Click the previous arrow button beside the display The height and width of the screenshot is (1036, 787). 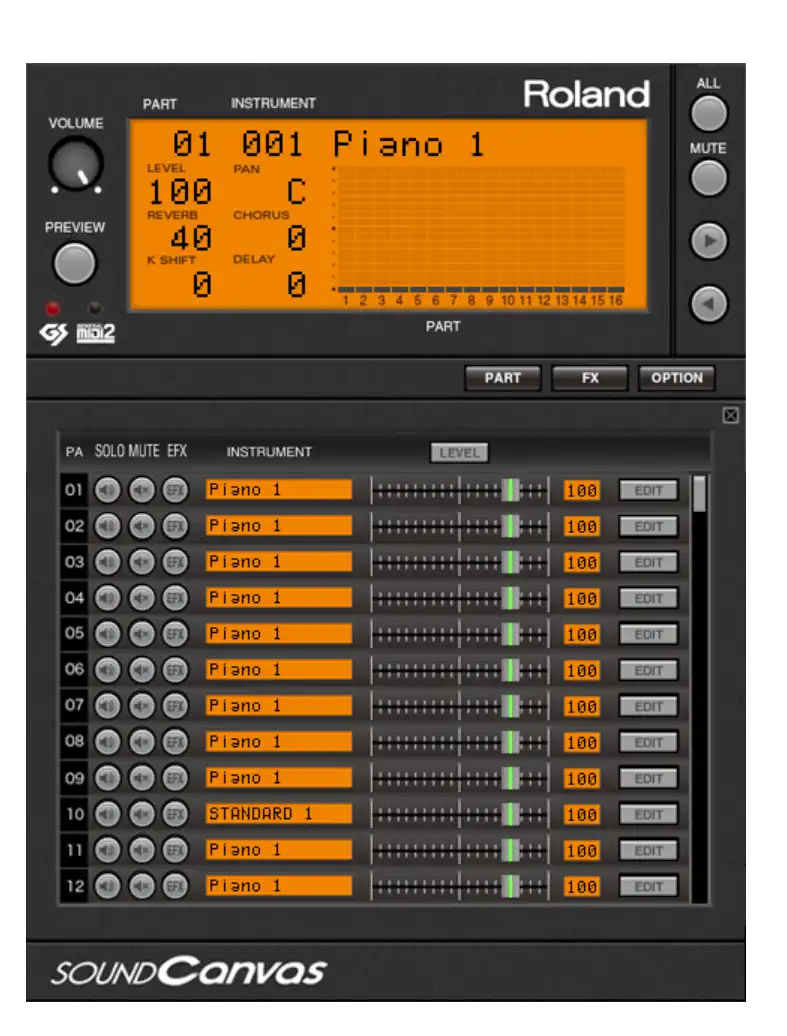pos(708,304)
